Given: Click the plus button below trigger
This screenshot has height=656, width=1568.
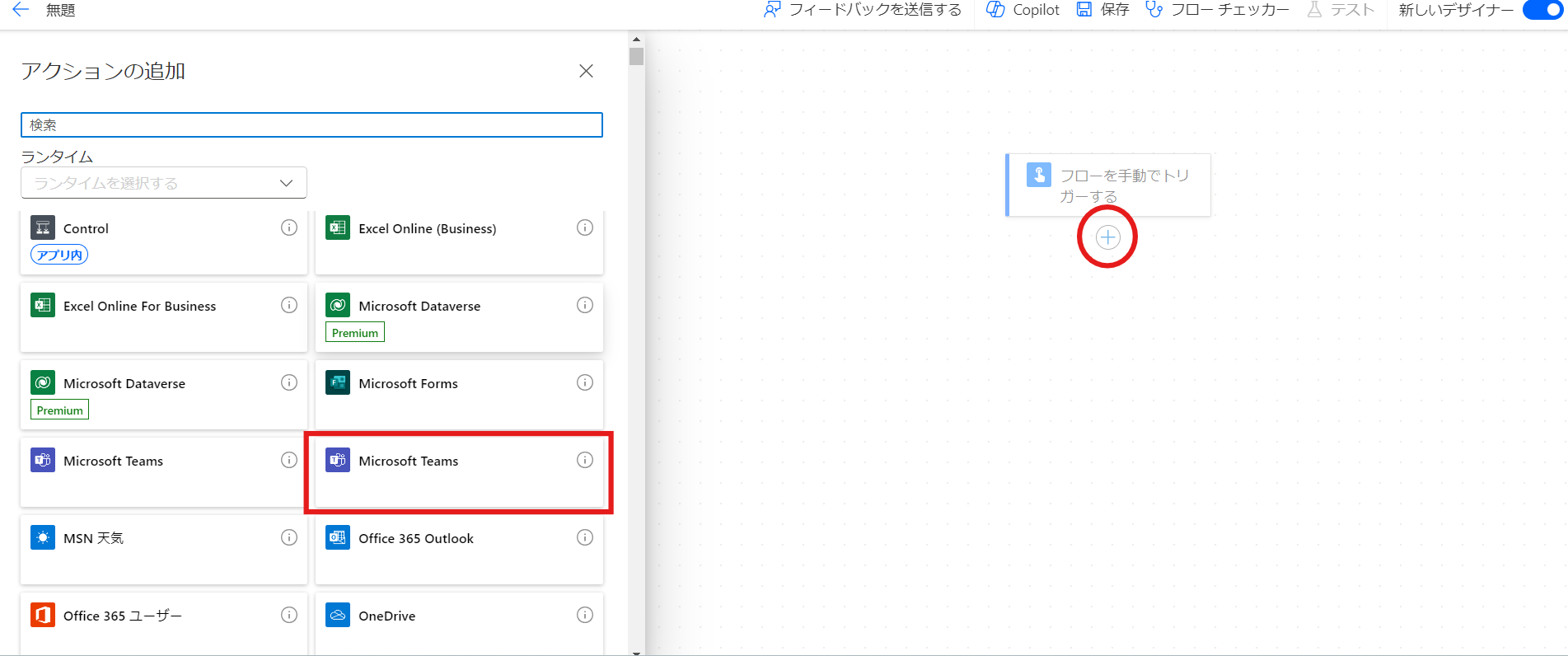Looking at the screenshot, I should [x=1108, y=238].
